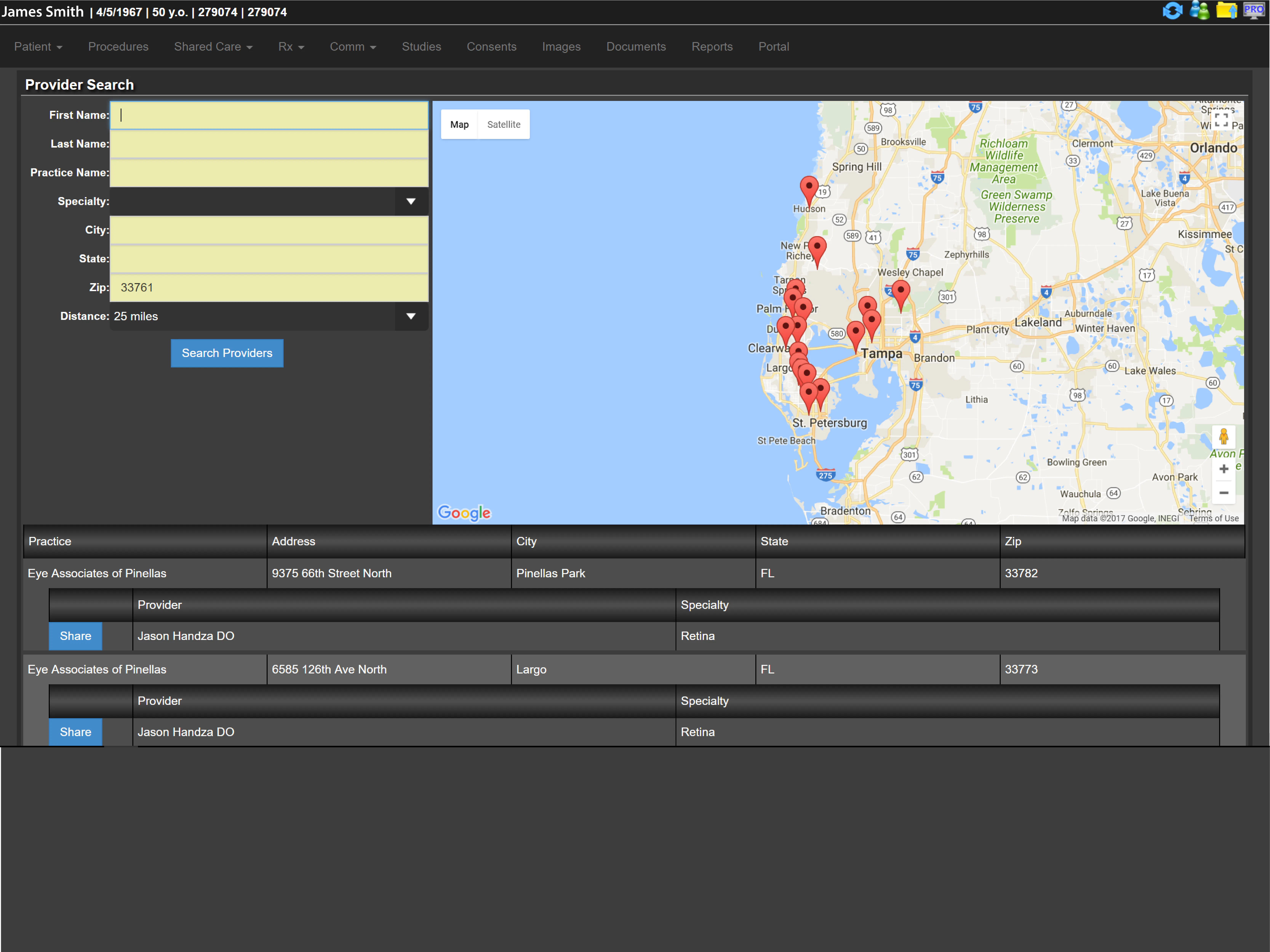
Task: Switch map to Map view
Action: (459, 125)
